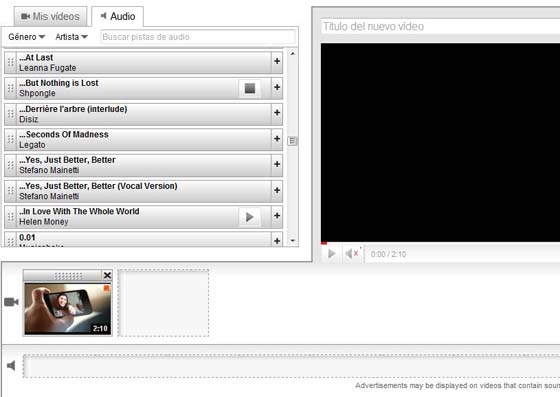The image size is (560, 397).
Task: Click the Buscar pistas de audio search field
Action: click(198, 37)
